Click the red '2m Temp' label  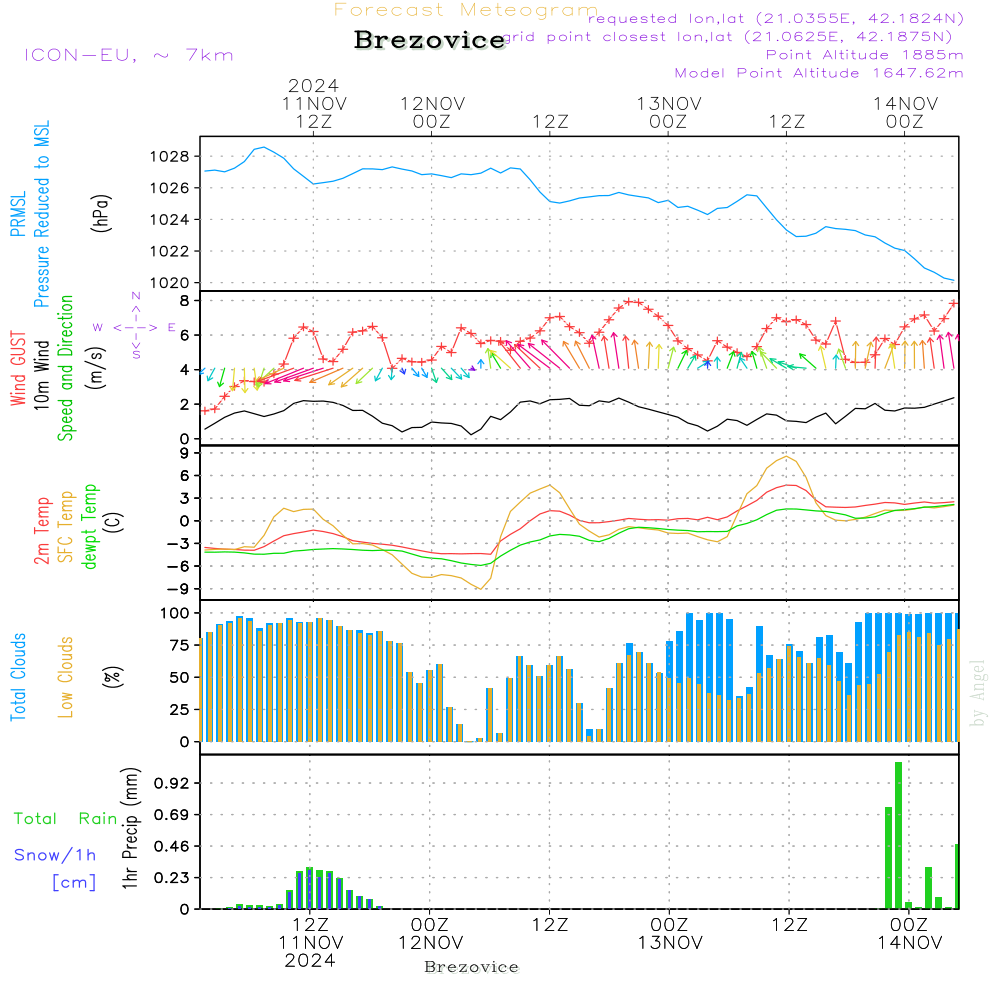pyautogui.click(x=41, y=531)
